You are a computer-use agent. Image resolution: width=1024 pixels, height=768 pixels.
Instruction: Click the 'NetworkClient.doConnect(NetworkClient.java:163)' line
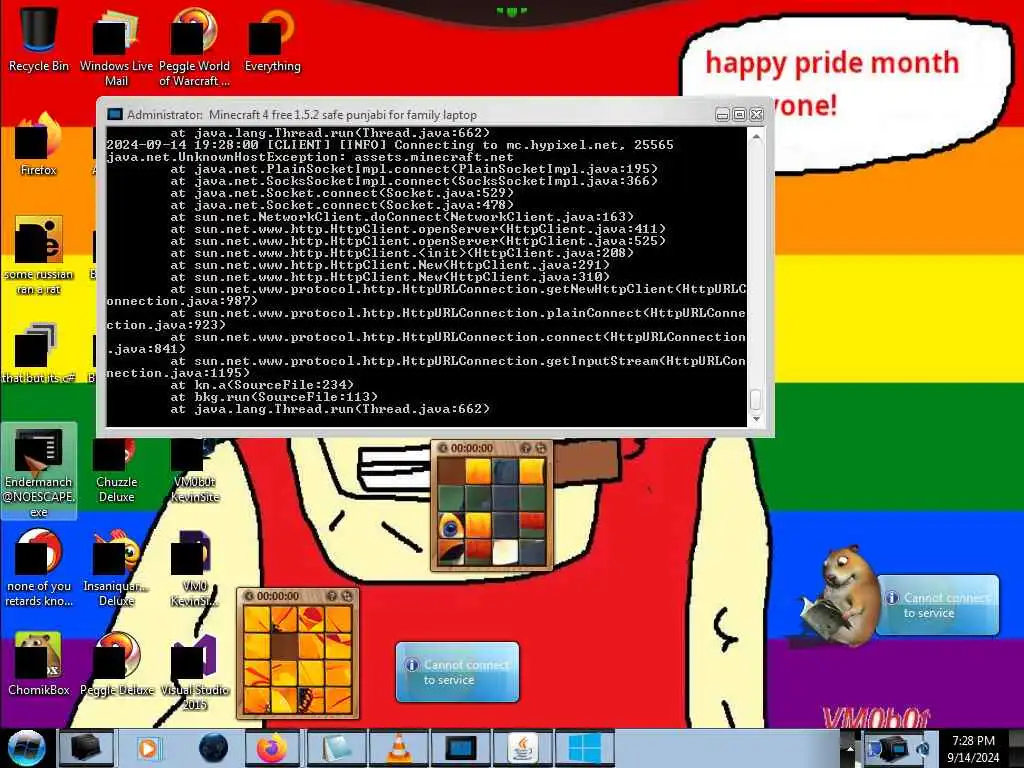click(402, 217)
